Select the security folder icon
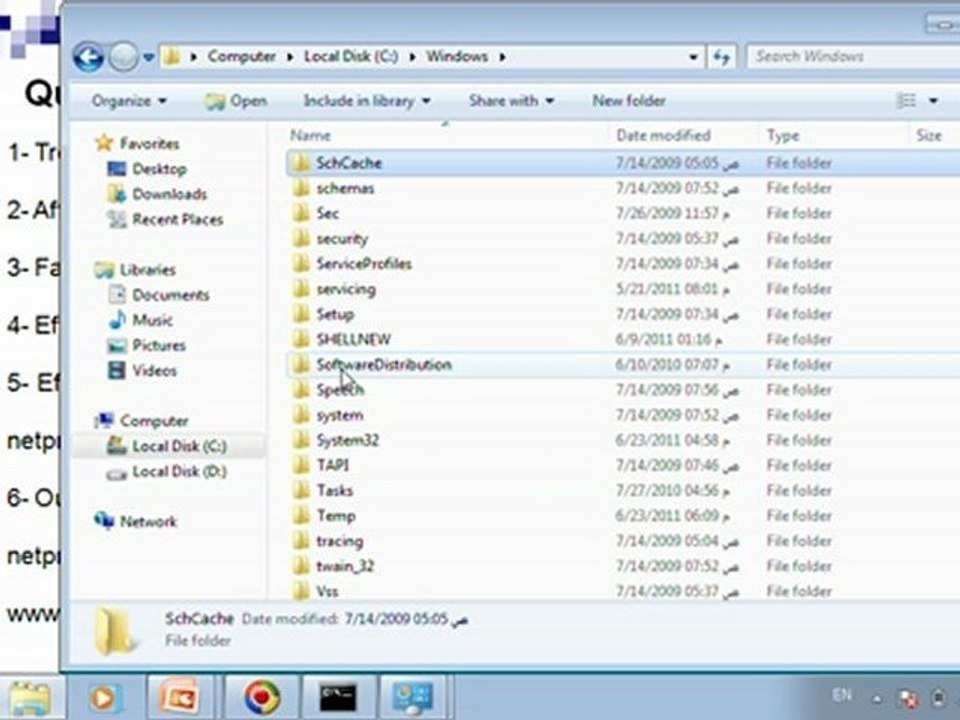960x720 pixels. coord(301,238)
